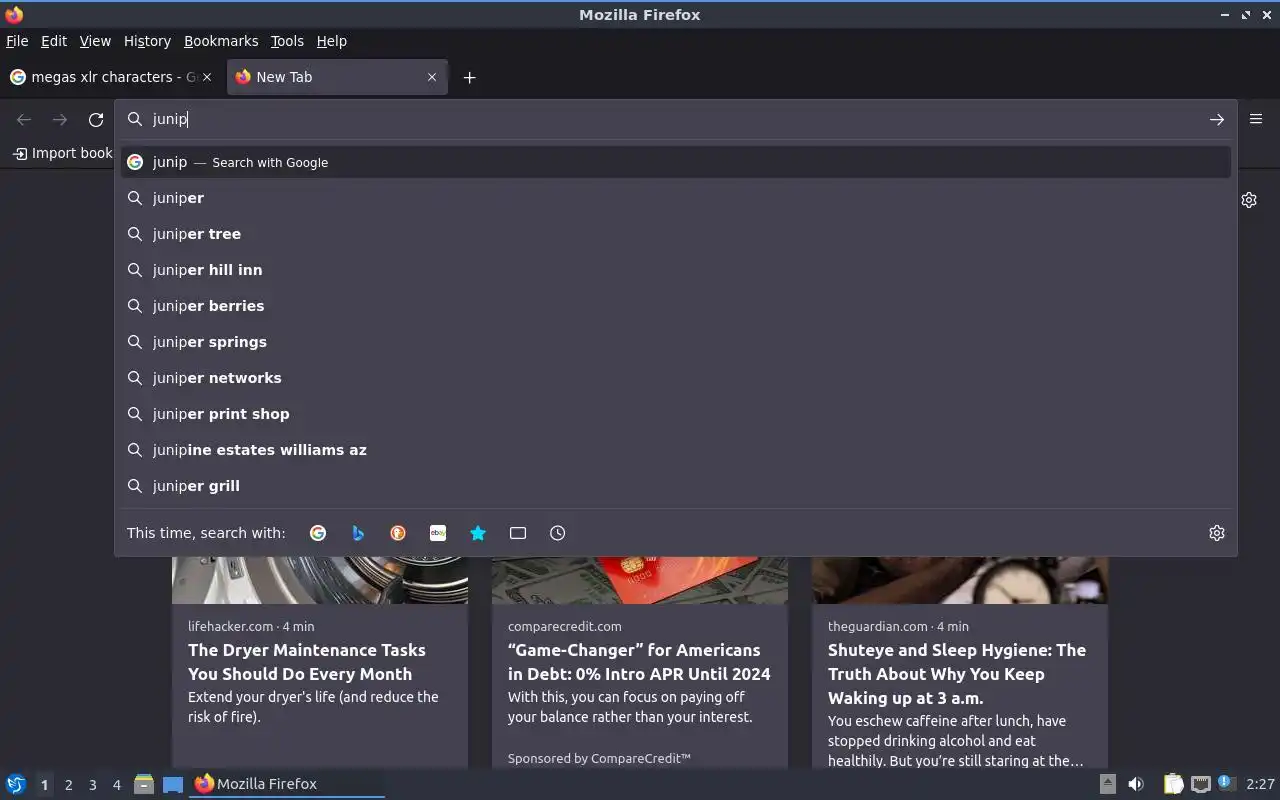Search with Google one-off icon
This screenshot has height=800, width=1280.
point(318,533)
